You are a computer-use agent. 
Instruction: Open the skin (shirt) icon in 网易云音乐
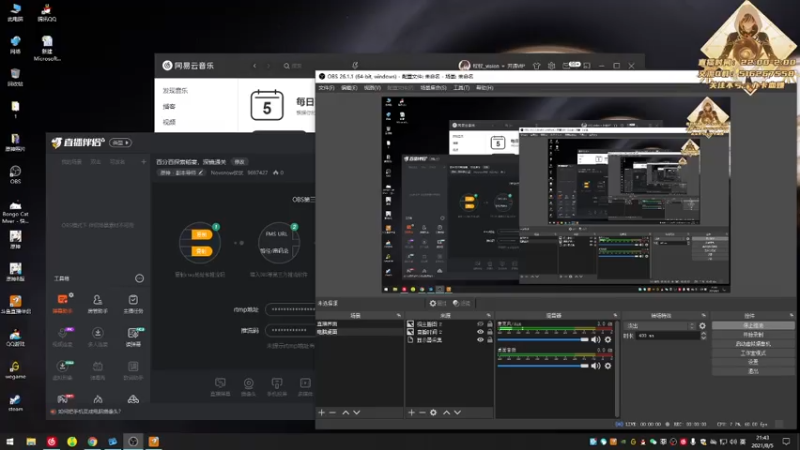coord(536,66)
